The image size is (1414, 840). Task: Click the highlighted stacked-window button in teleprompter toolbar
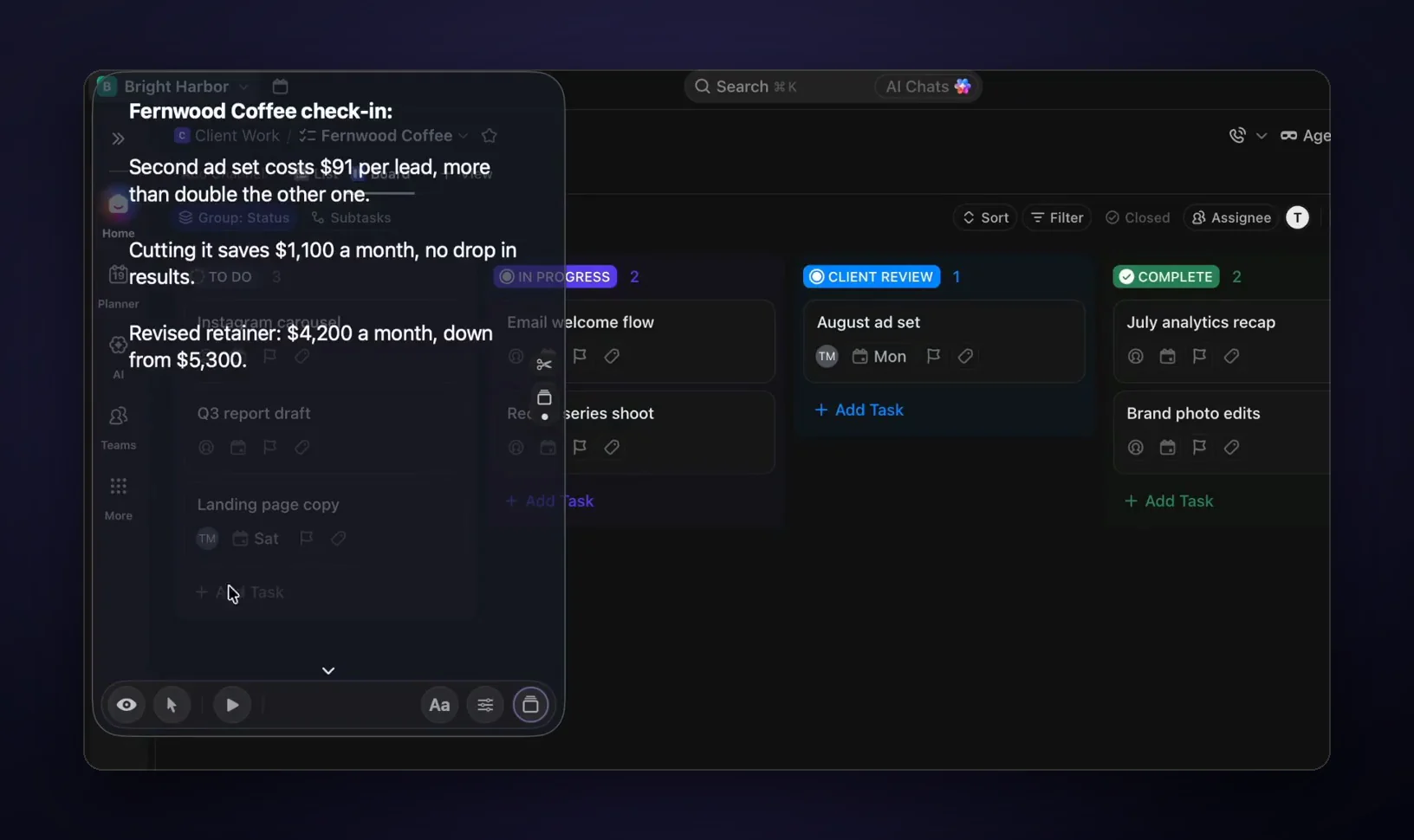coord(530,705)
